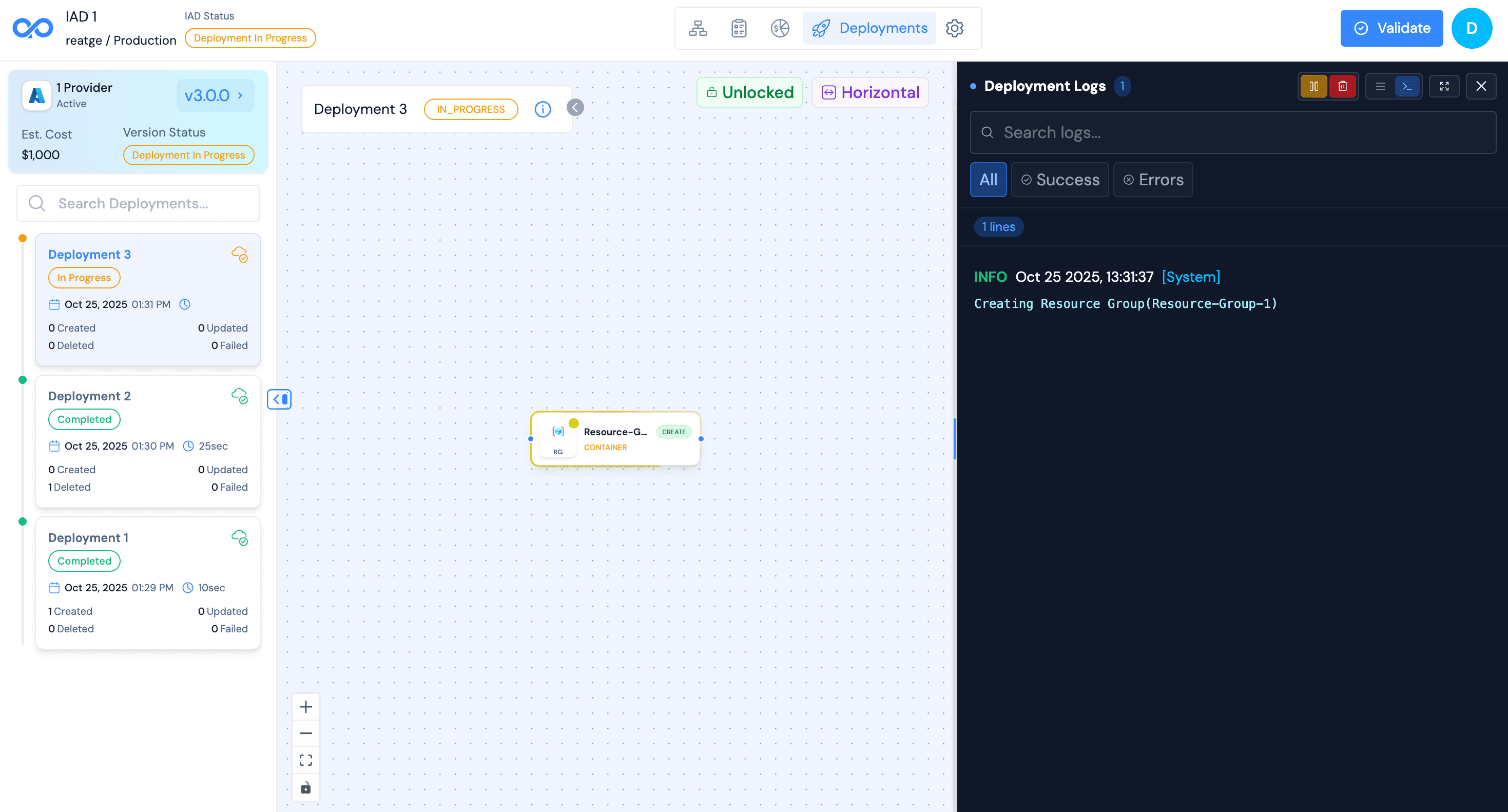Collapse the deployments sidebar panel
The height and width of the screenshot is (812, 1508).
point(279,399)
